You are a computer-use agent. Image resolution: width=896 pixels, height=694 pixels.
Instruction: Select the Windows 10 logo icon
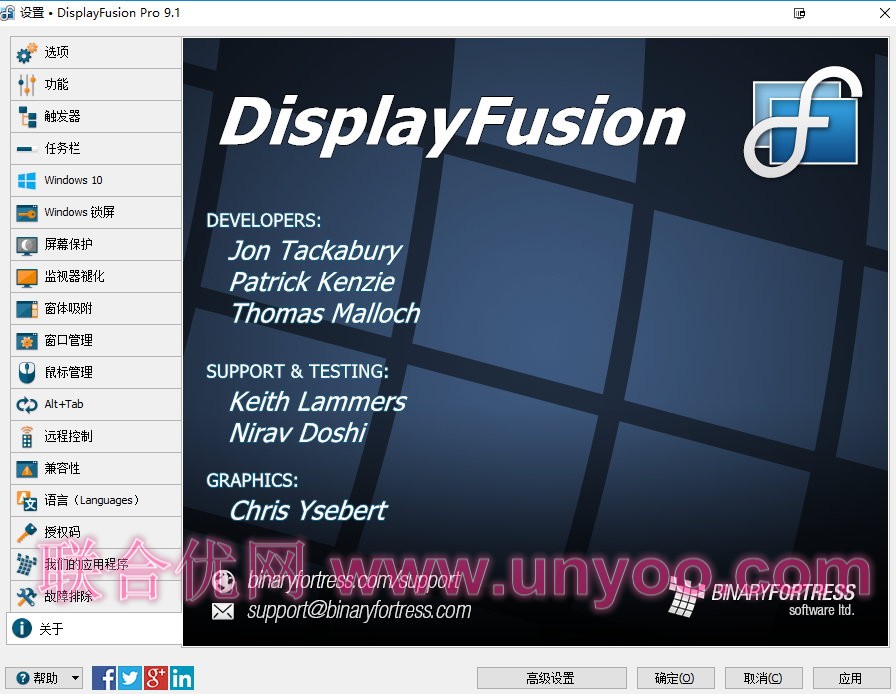click(x=26, y=181)
